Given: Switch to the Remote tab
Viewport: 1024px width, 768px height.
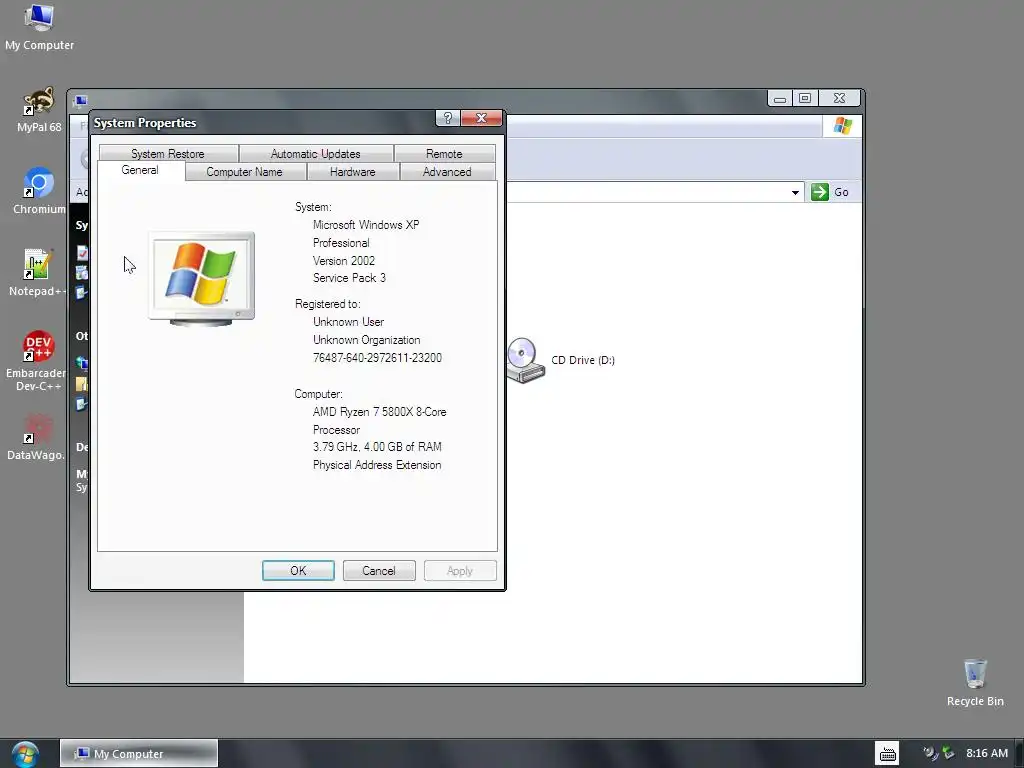Looking at the screenshot, I should click(444, 153).
